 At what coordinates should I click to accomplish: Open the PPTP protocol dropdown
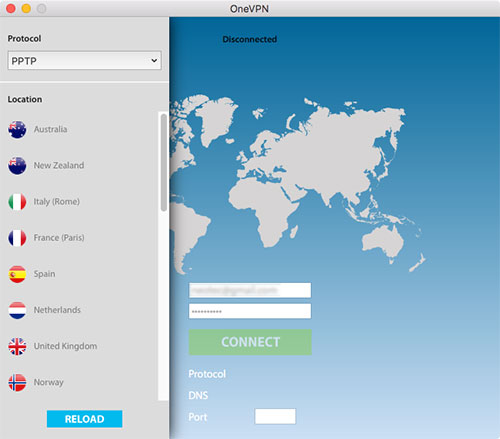point(85,60)
